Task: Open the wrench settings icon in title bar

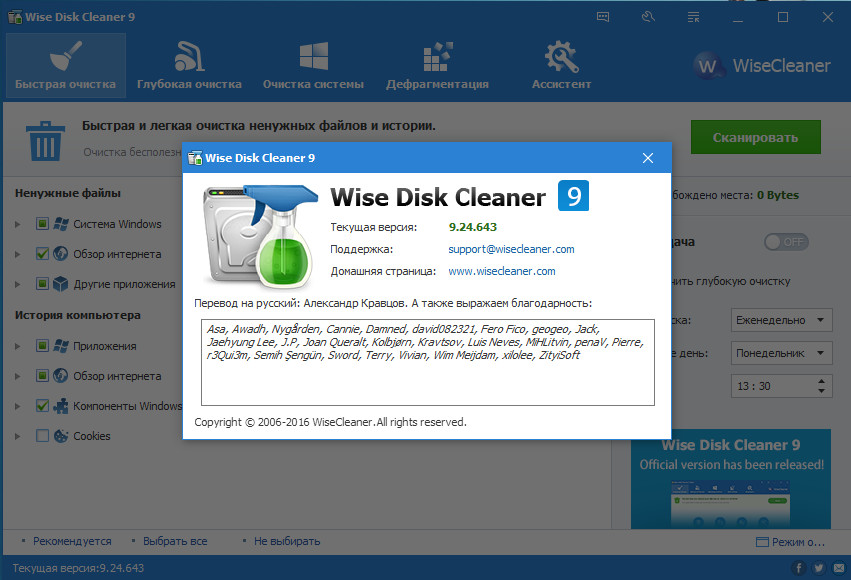Action: pos(647,17)
